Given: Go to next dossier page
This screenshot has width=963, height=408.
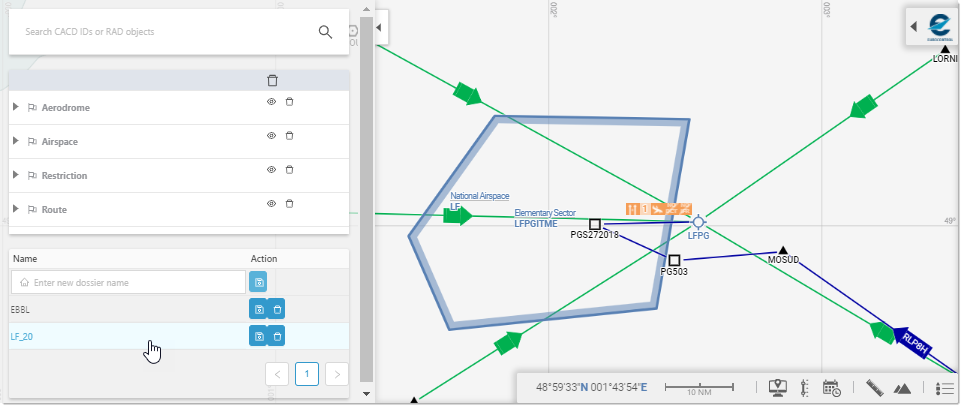Looking at the screenshot, I should coord(337,374).
